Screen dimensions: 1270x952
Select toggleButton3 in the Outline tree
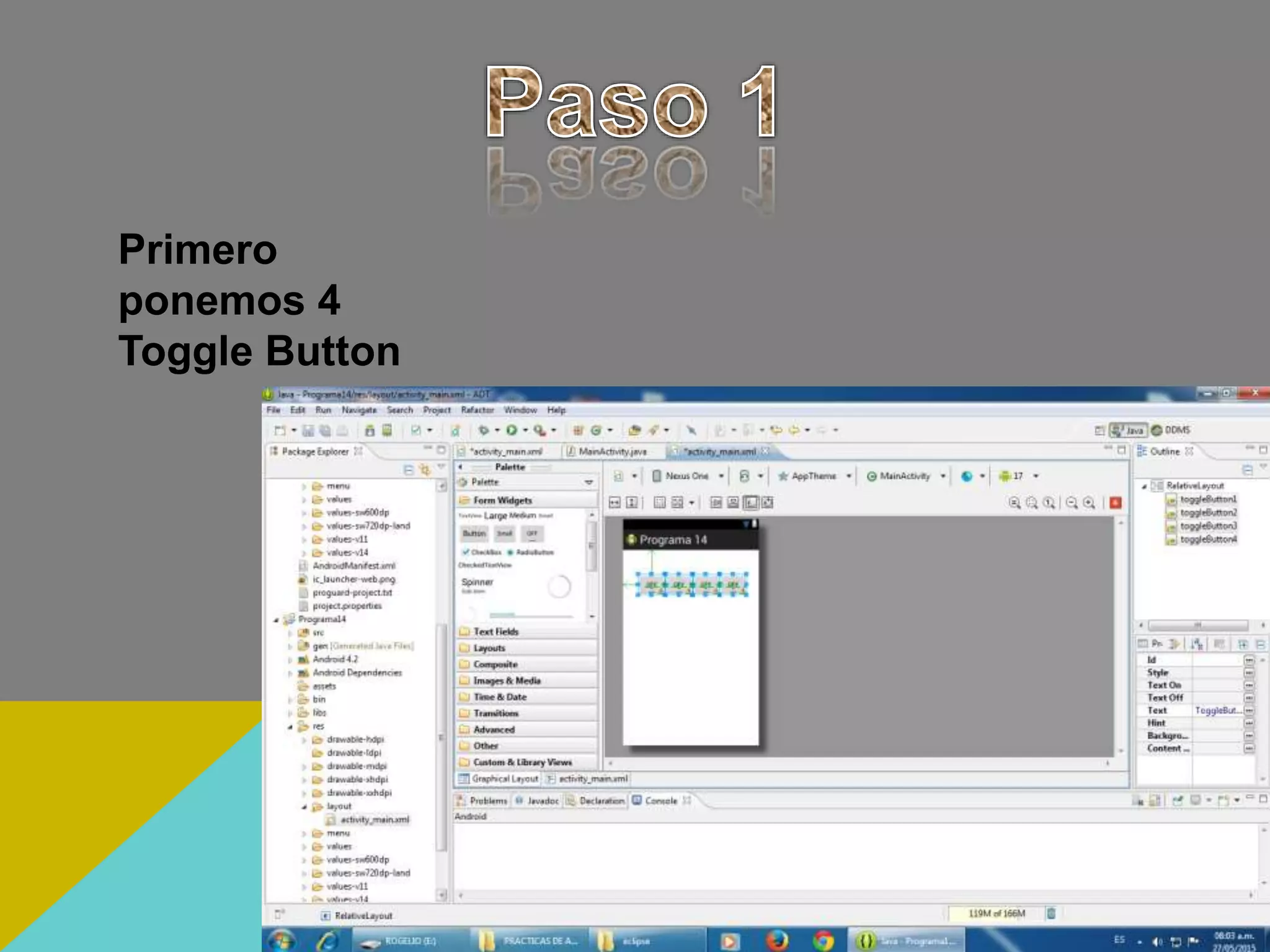click(x=1207, y=526)
